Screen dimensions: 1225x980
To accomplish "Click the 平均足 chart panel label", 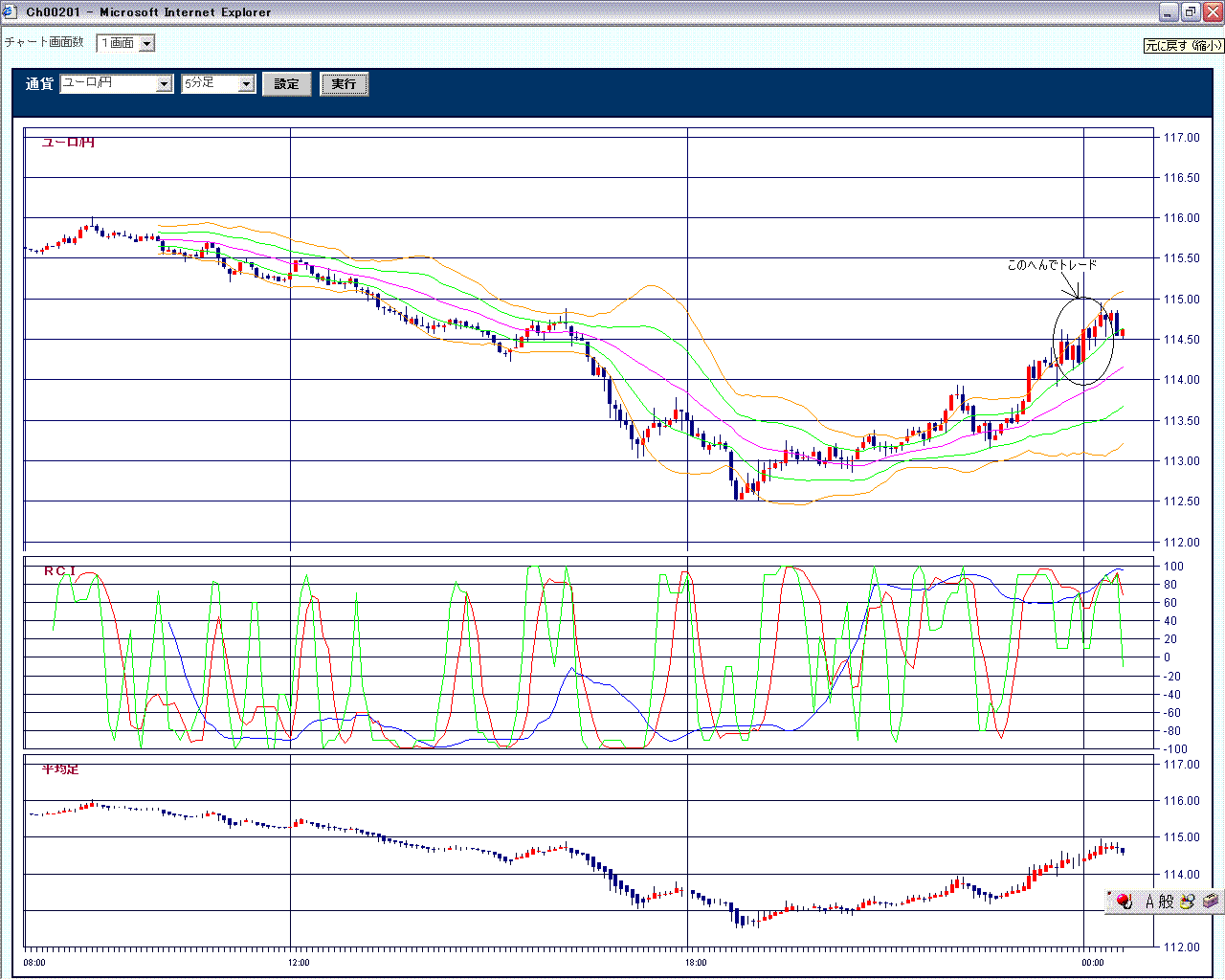I will point(60,769).
